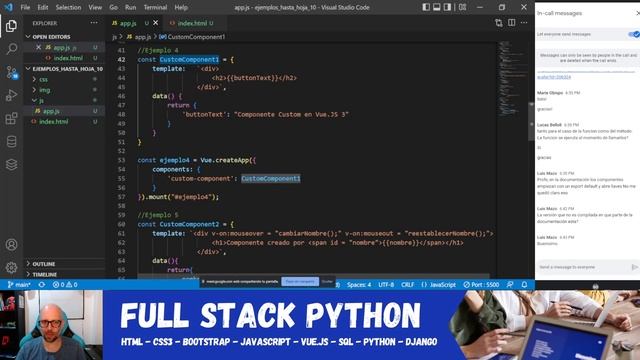Screen dimensions: 640x360
Task: Select app.js under the js folder
Action: (x=51, y=111)
